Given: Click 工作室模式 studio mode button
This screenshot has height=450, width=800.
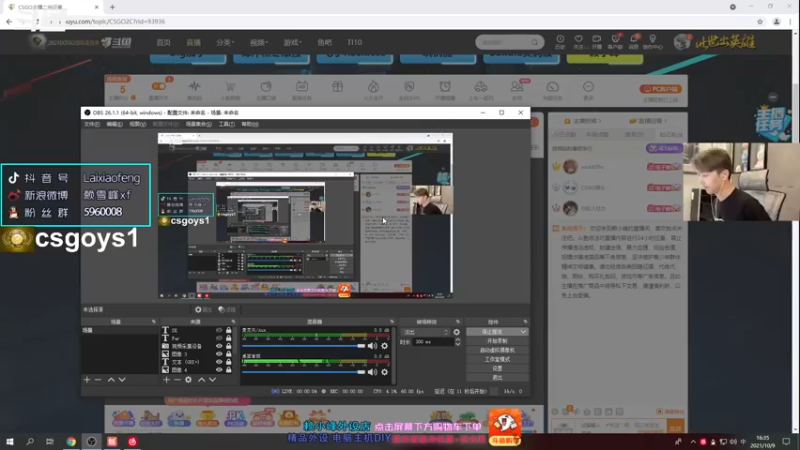Looking at the screenshot, I should pos(497,359).
